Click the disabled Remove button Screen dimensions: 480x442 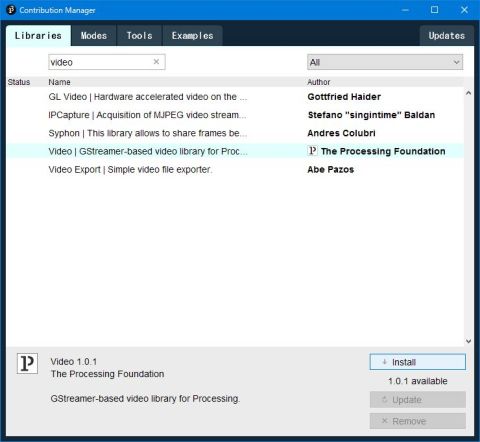tap(418, 421)
